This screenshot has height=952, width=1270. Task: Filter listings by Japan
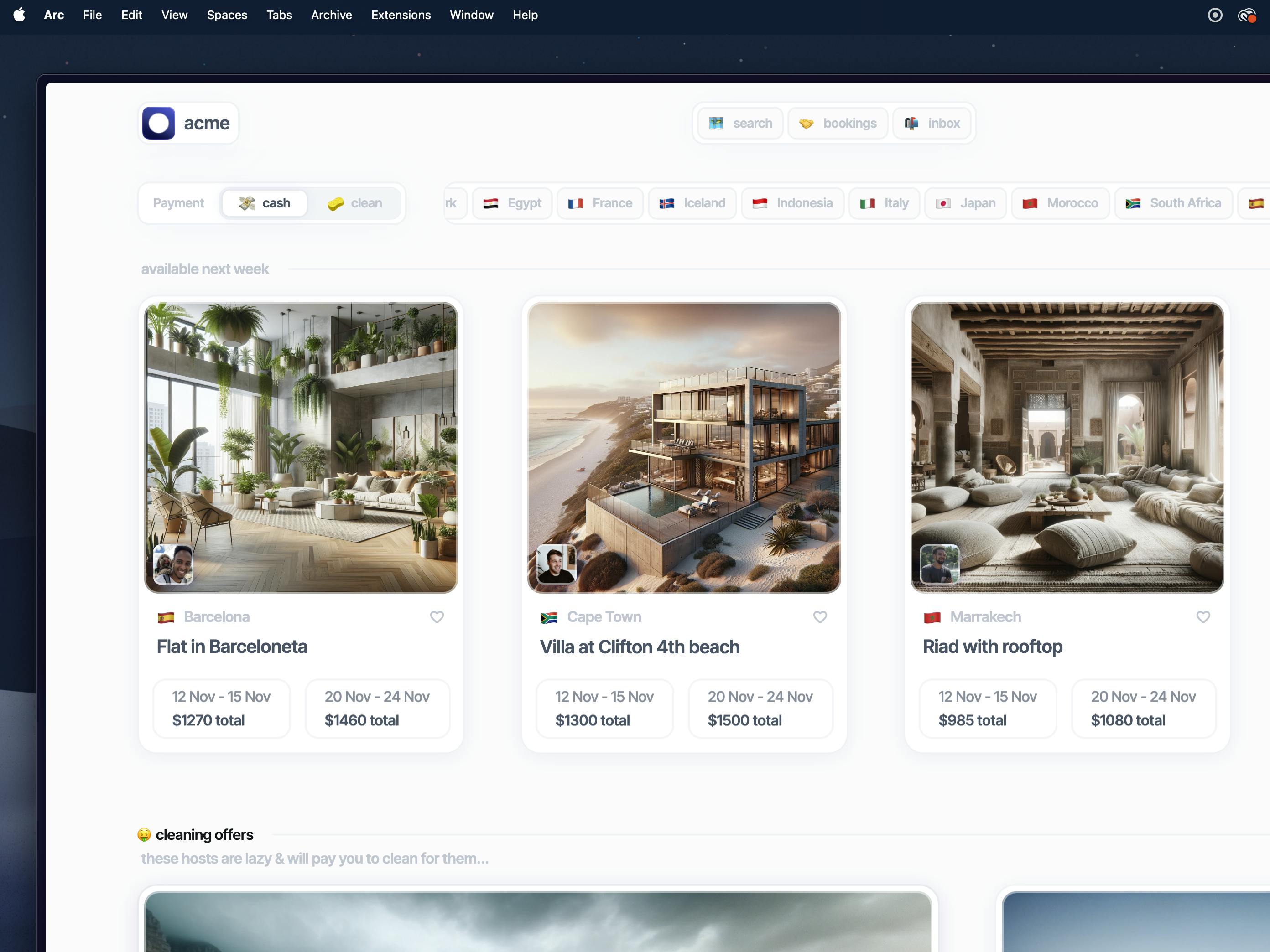[x=966, y=203]
